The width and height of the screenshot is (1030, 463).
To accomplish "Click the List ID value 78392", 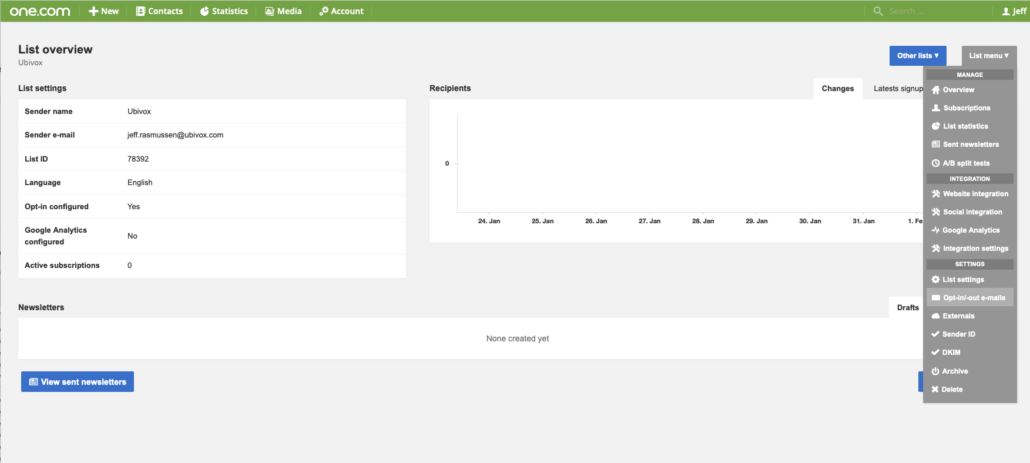I will click(x=138, y=159).
